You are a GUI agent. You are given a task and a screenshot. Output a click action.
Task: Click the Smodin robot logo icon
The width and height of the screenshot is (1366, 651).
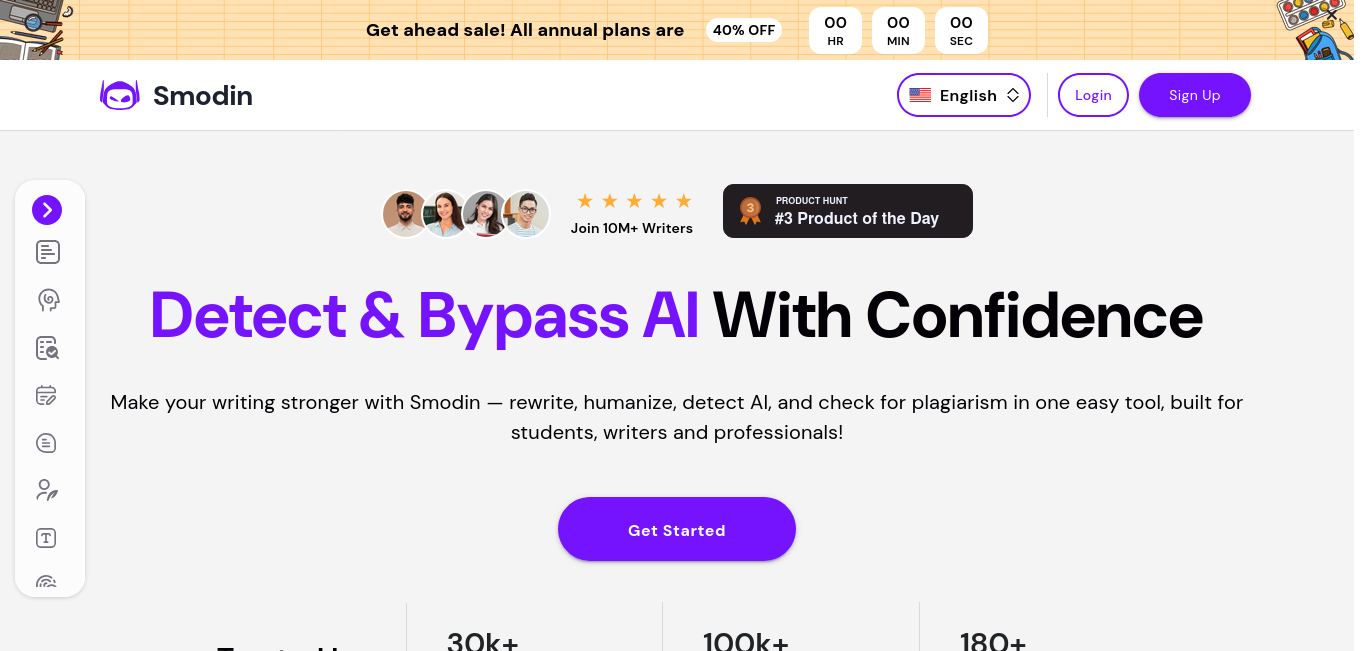pos(120,96)
